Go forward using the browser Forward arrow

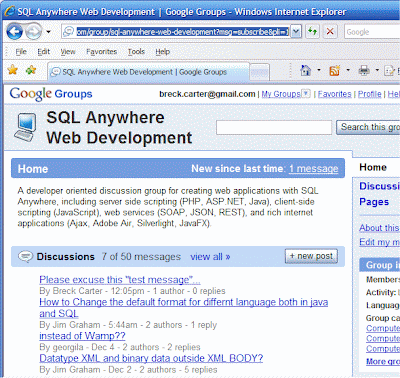[33, 32]
